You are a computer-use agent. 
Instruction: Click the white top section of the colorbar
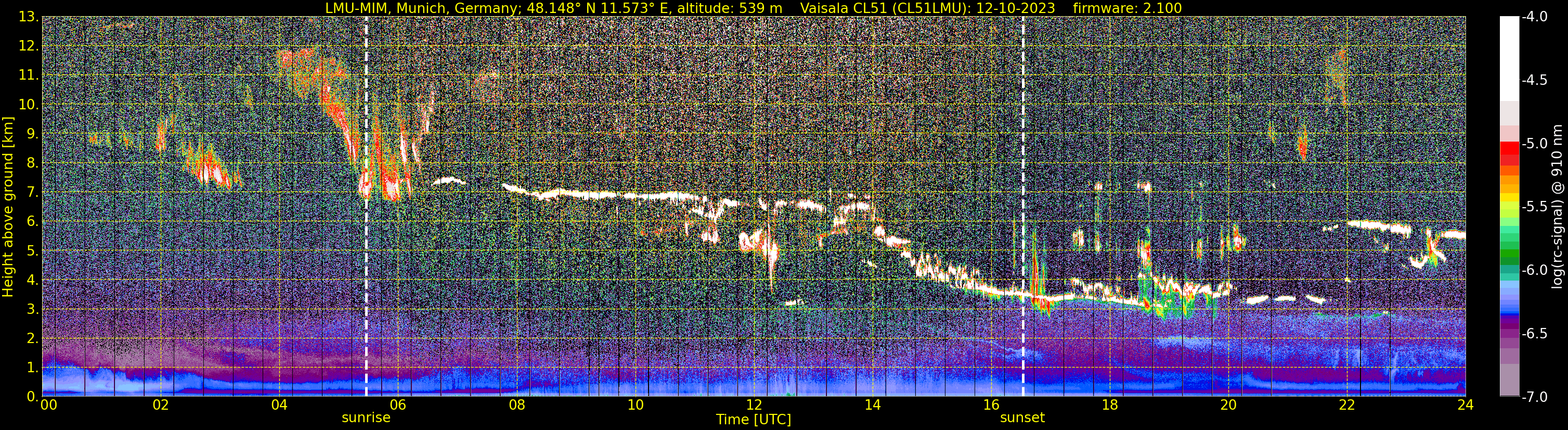pyautogui.click(x=1509, y=58)
